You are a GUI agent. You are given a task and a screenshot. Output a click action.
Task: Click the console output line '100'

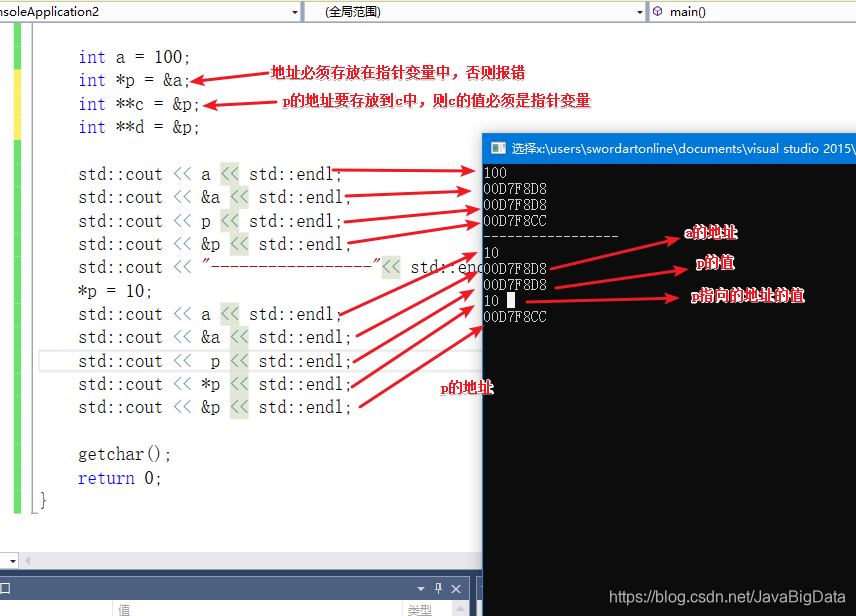coord(495,173)
